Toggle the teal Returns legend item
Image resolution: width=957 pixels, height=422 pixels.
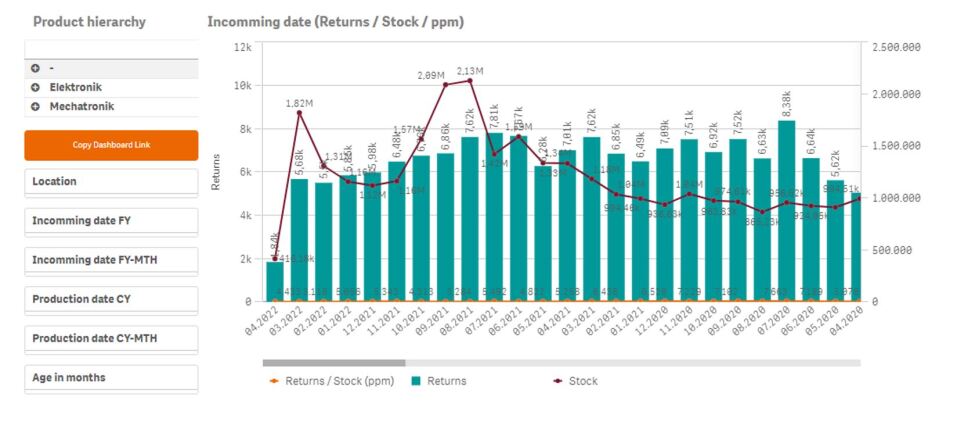tap(438, 381)
